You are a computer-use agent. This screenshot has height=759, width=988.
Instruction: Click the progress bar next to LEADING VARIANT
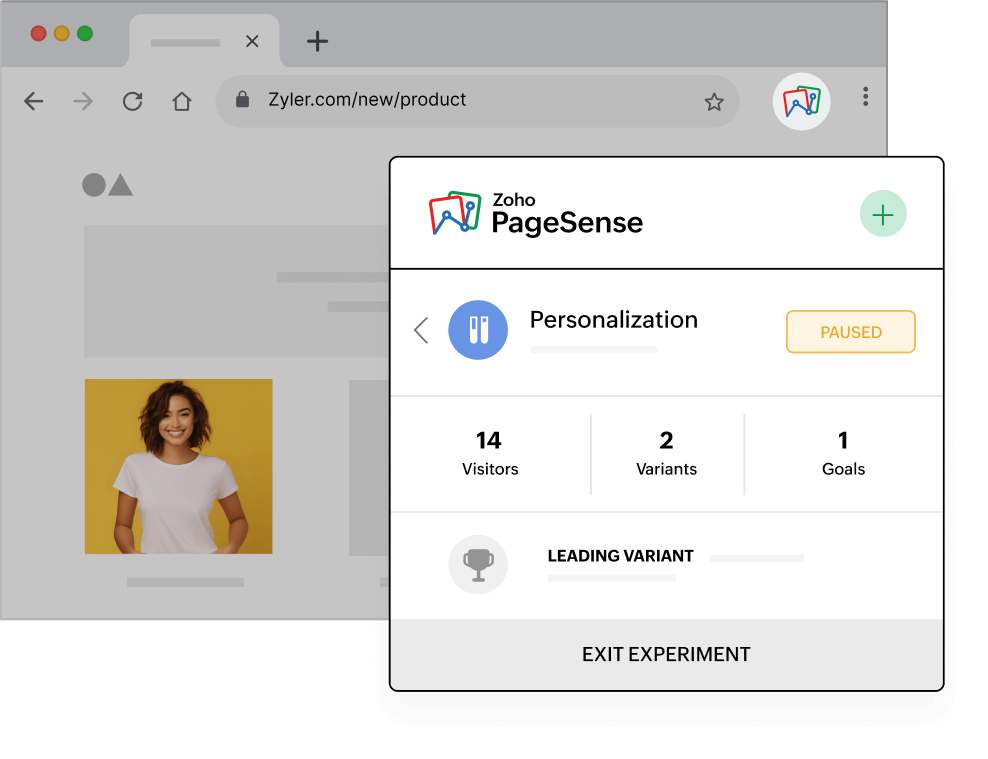click(757, 558)
